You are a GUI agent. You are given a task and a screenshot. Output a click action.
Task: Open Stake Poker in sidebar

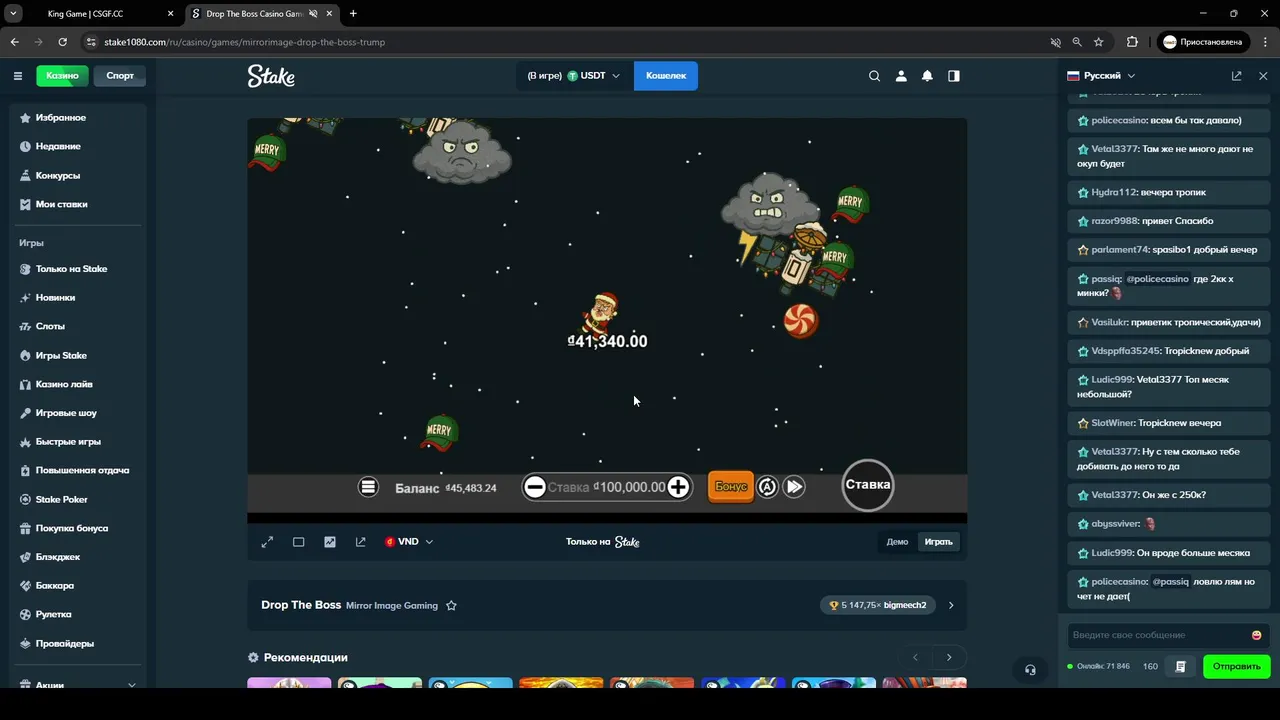click(x=62, y=500)
